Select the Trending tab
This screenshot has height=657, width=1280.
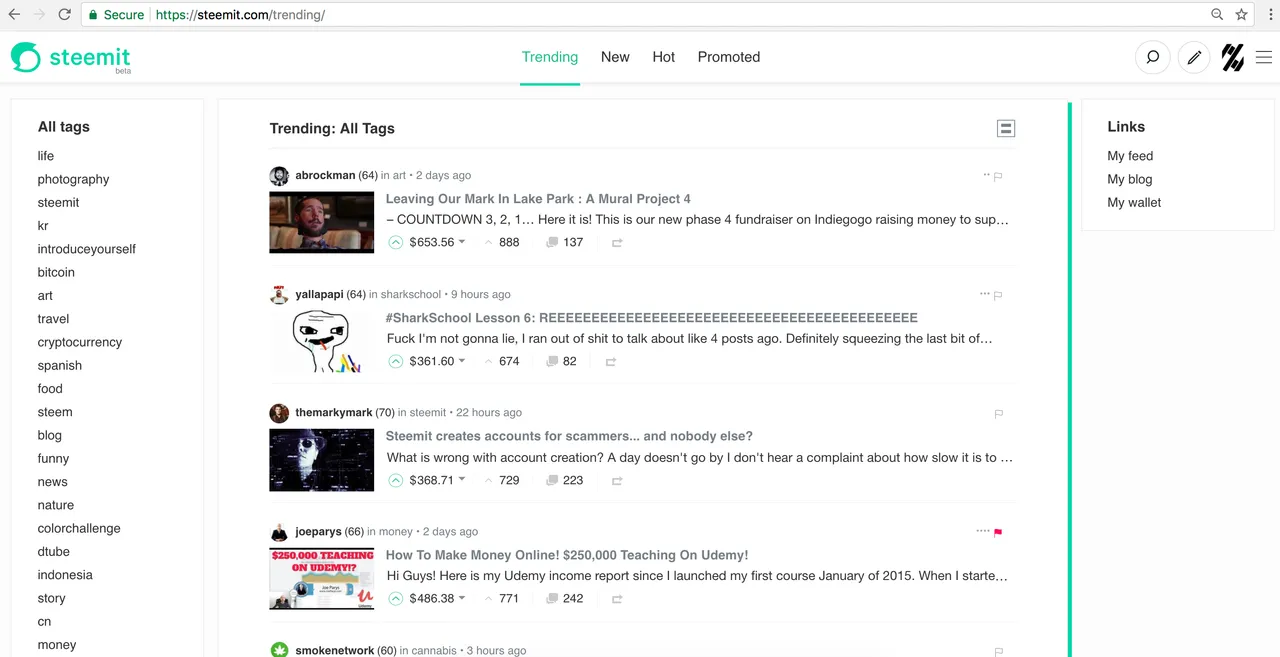[550, 57]
